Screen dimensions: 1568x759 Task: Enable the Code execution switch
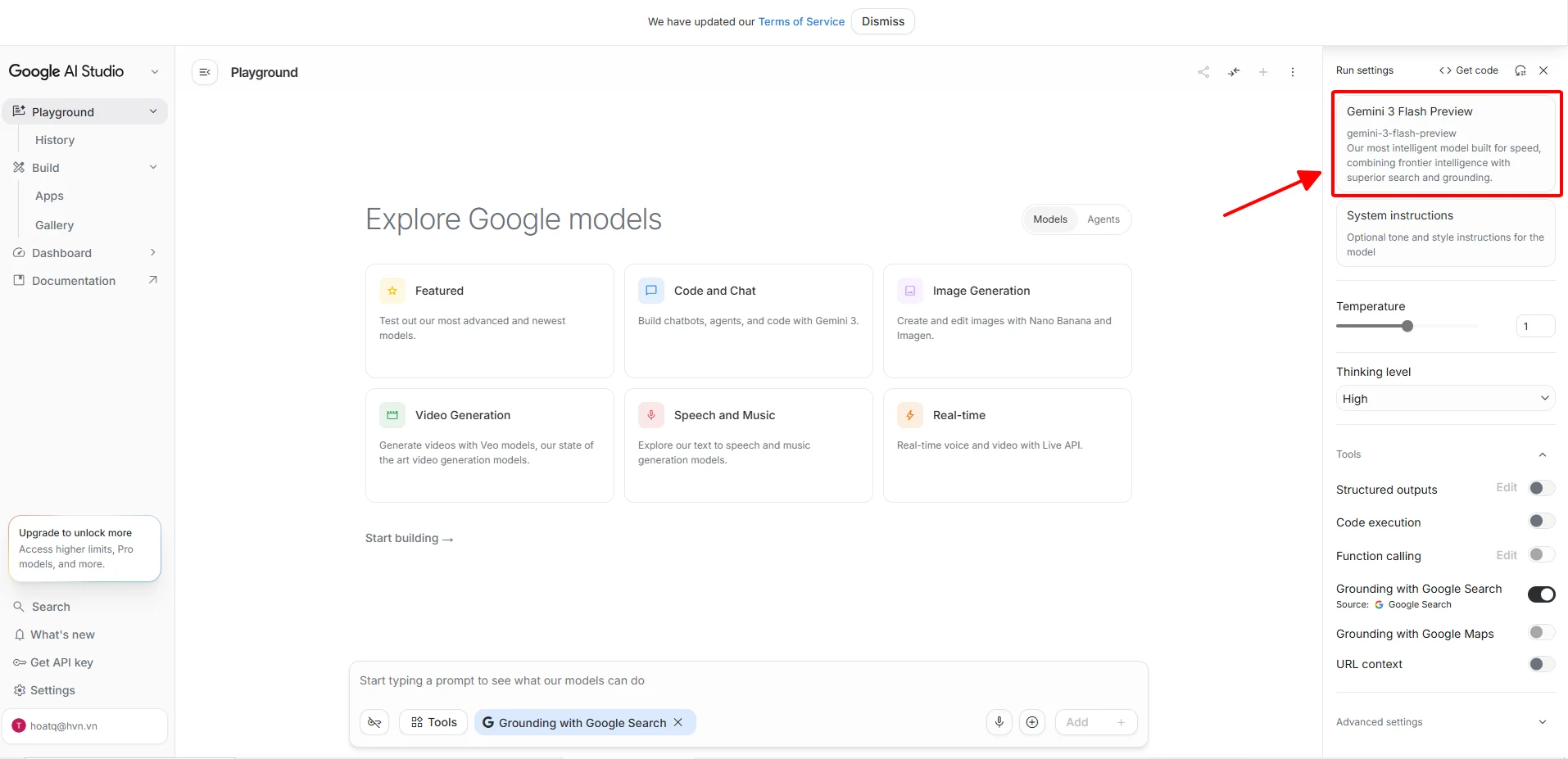[1541, 521]
